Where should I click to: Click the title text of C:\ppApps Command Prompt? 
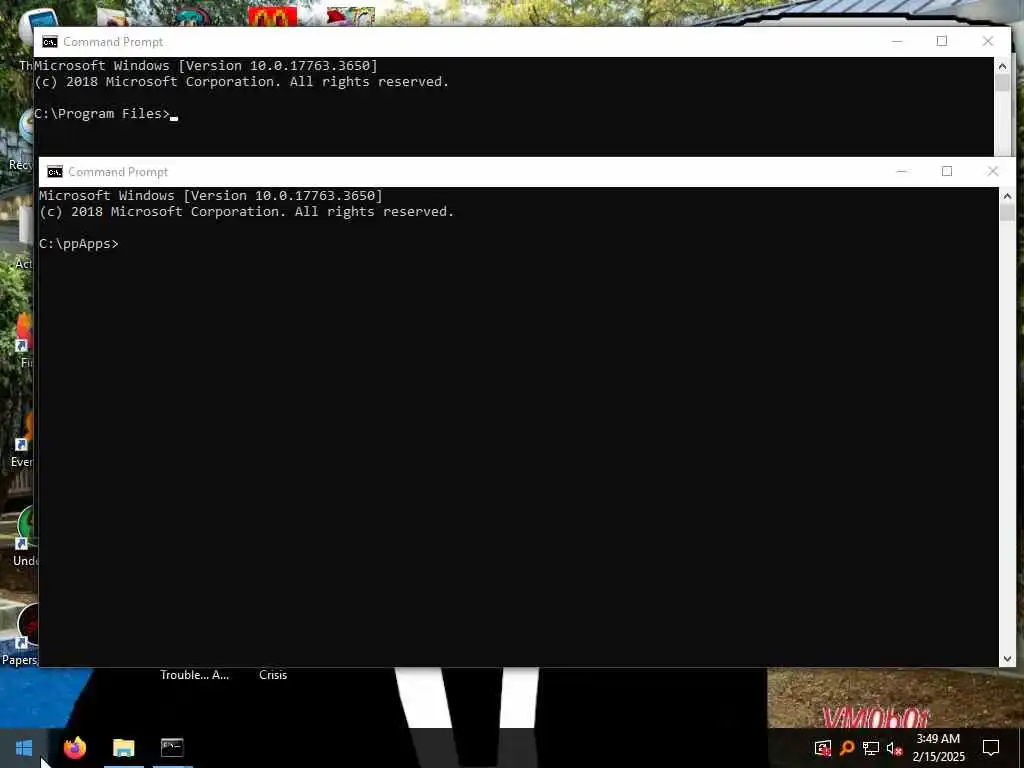pyautogui.click(x=118, y=172)
